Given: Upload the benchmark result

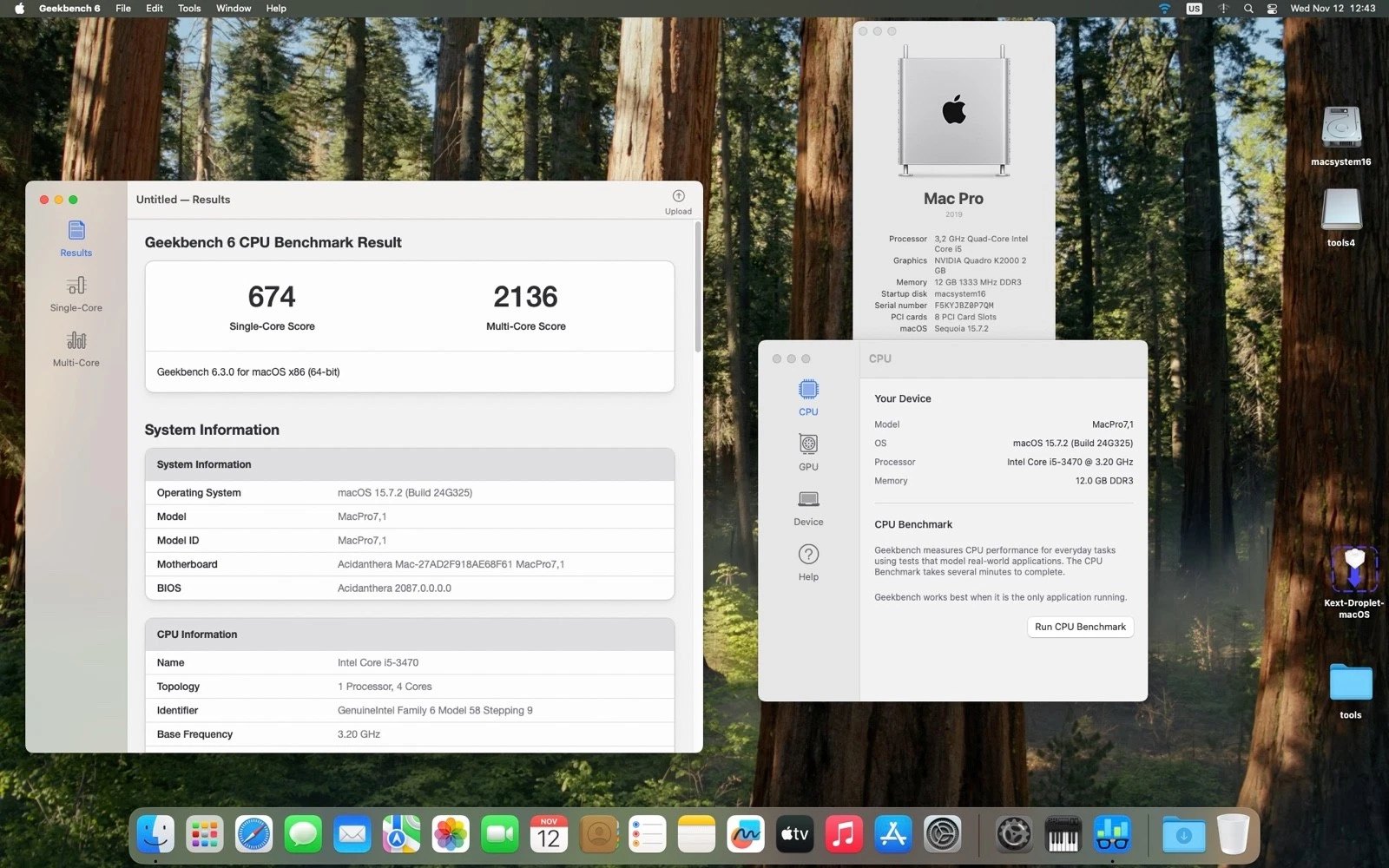Looking at the screenshot, I should coord(678,202).
